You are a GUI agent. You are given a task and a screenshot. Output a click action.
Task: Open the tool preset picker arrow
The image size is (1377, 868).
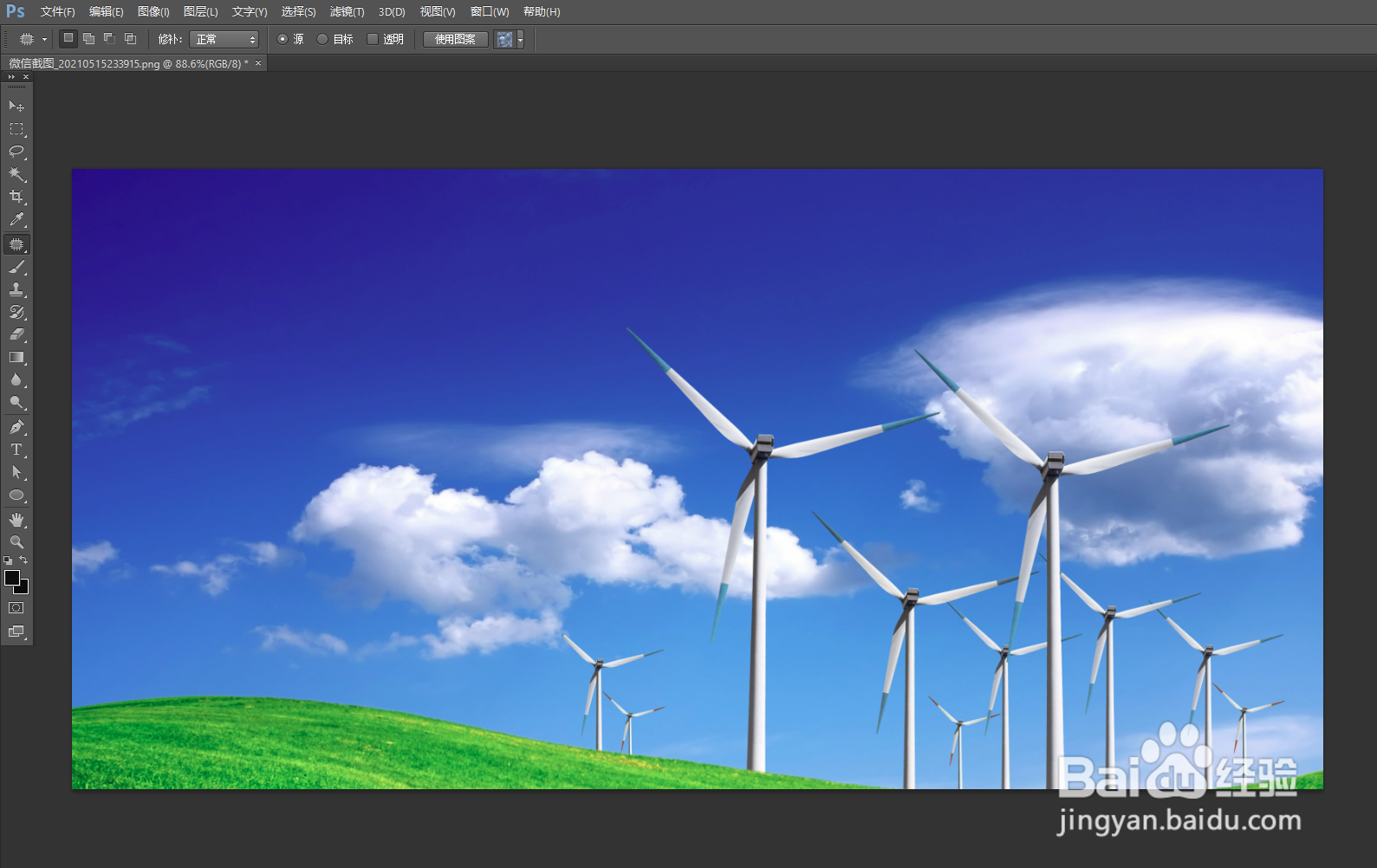[x=44, y=39]
